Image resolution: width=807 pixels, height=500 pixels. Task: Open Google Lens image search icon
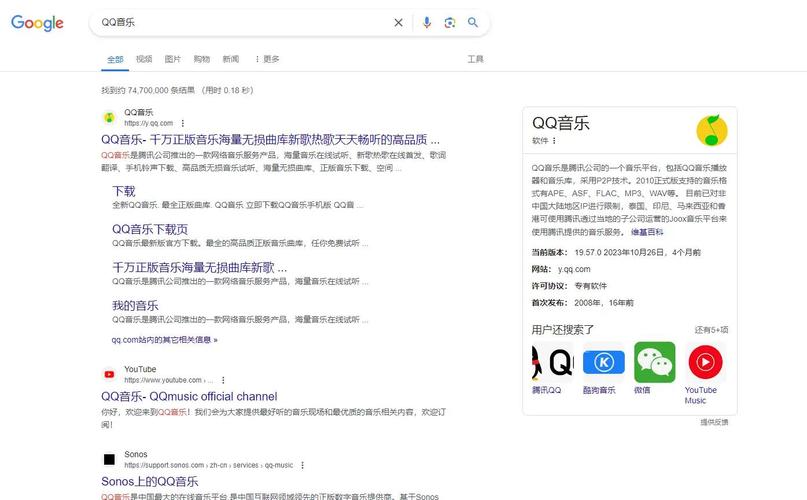pos(450,23)
